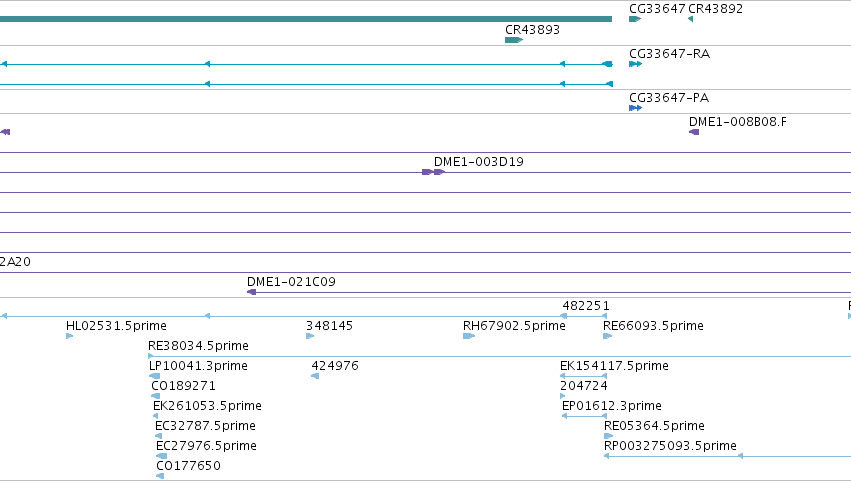
Task: Click the 482251 feature segment
Action: click(583, 316)
